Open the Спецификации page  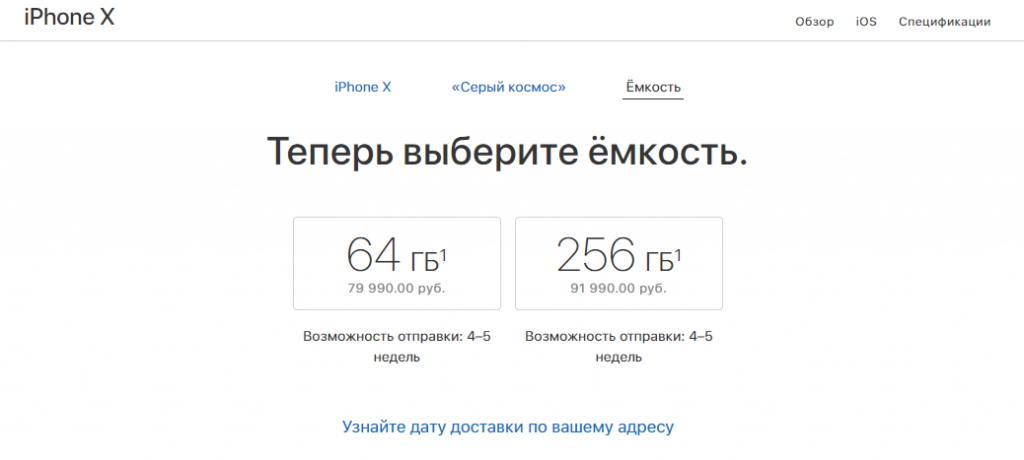pyautogui.click(x=944, y=22)
